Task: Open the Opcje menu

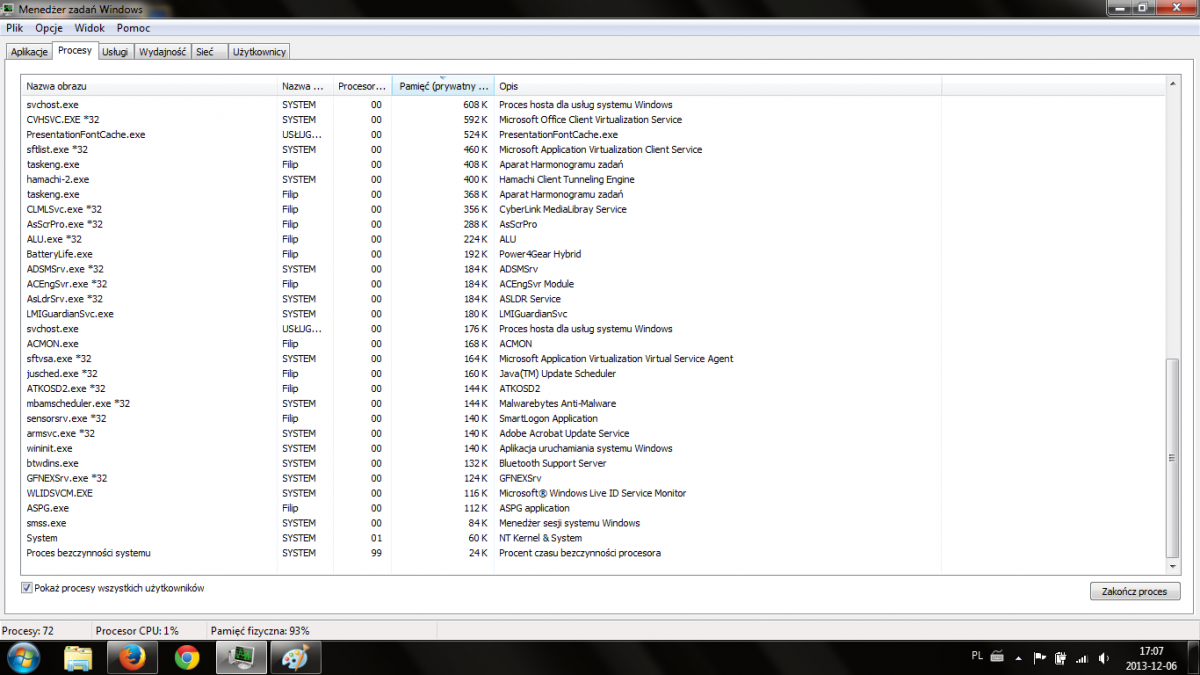Action: pos(49,28)
